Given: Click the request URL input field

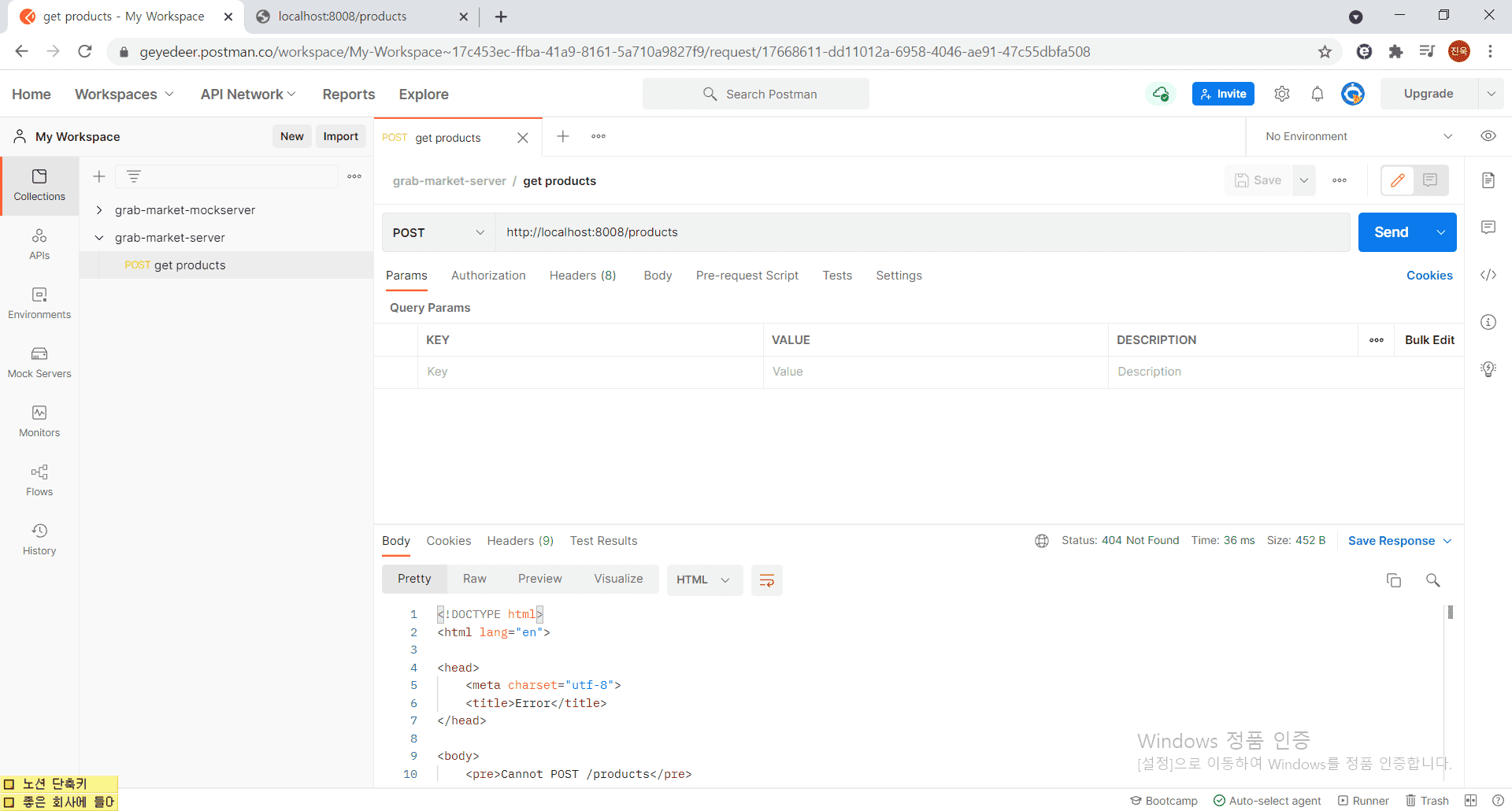Looking at the screenshot, I should [x=923, y=232].
